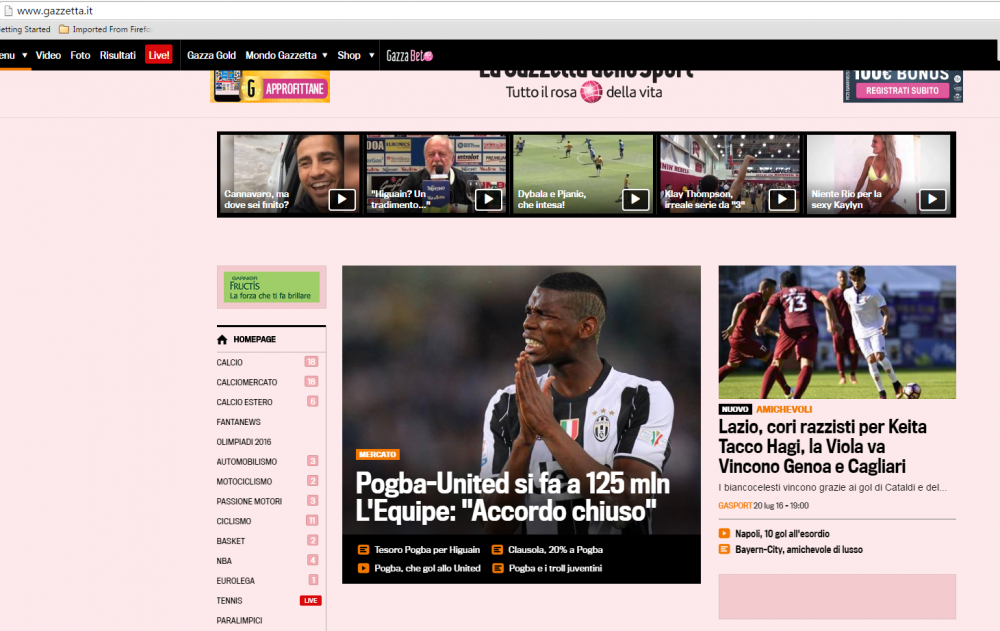The image size is (1000, 631).
Task: Play the sexy Kaylyn video
Action: point(932,200)
